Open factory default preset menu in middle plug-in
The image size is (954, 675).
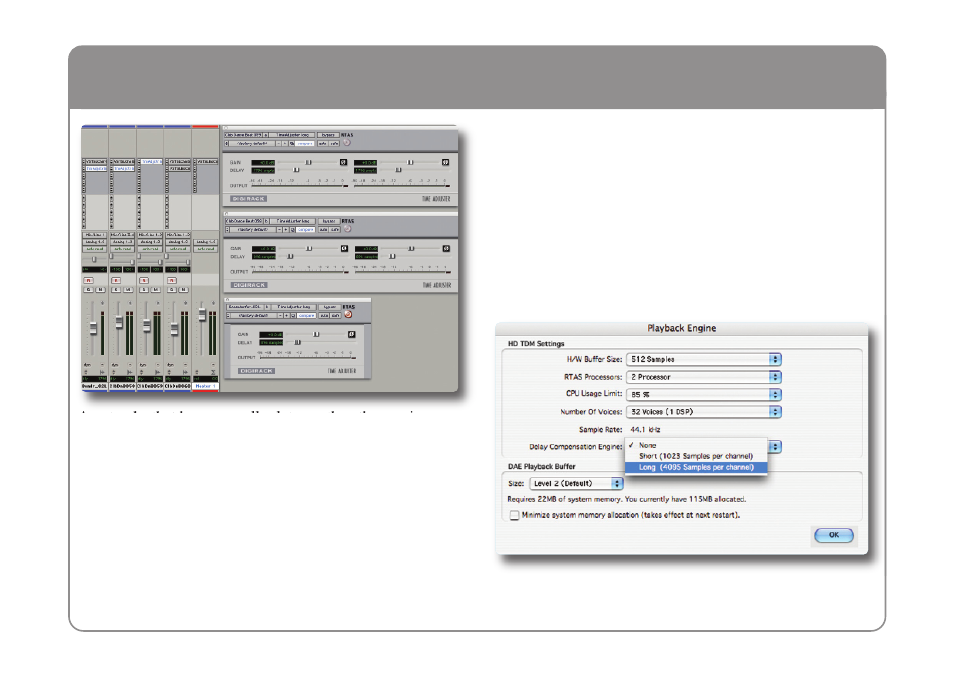click(x=254, y=229)
